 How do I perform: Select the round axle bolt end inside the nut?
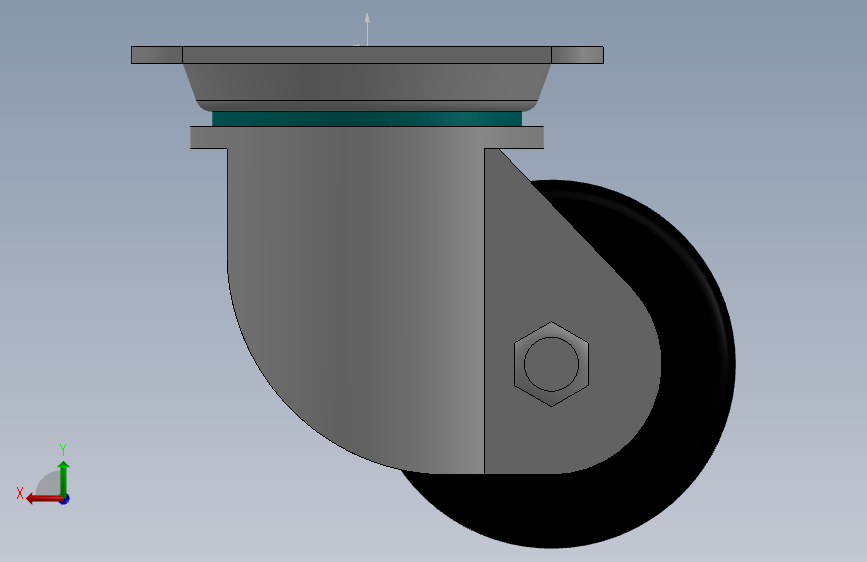point(551,364)
